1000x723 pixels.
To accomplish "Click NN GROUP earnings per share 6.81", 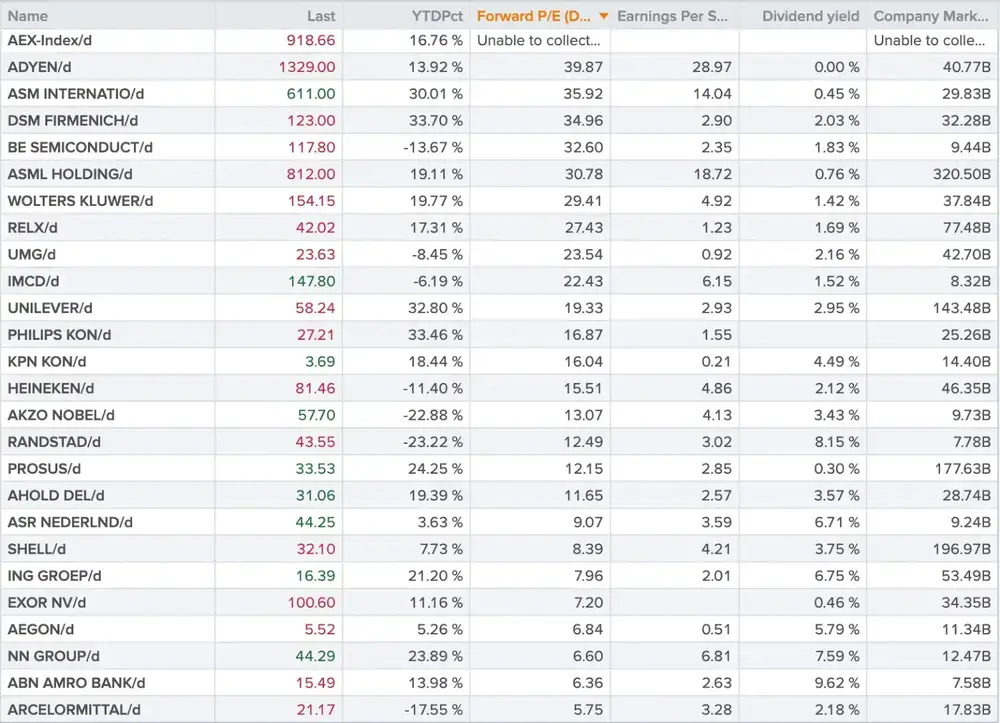I will 716,656.
